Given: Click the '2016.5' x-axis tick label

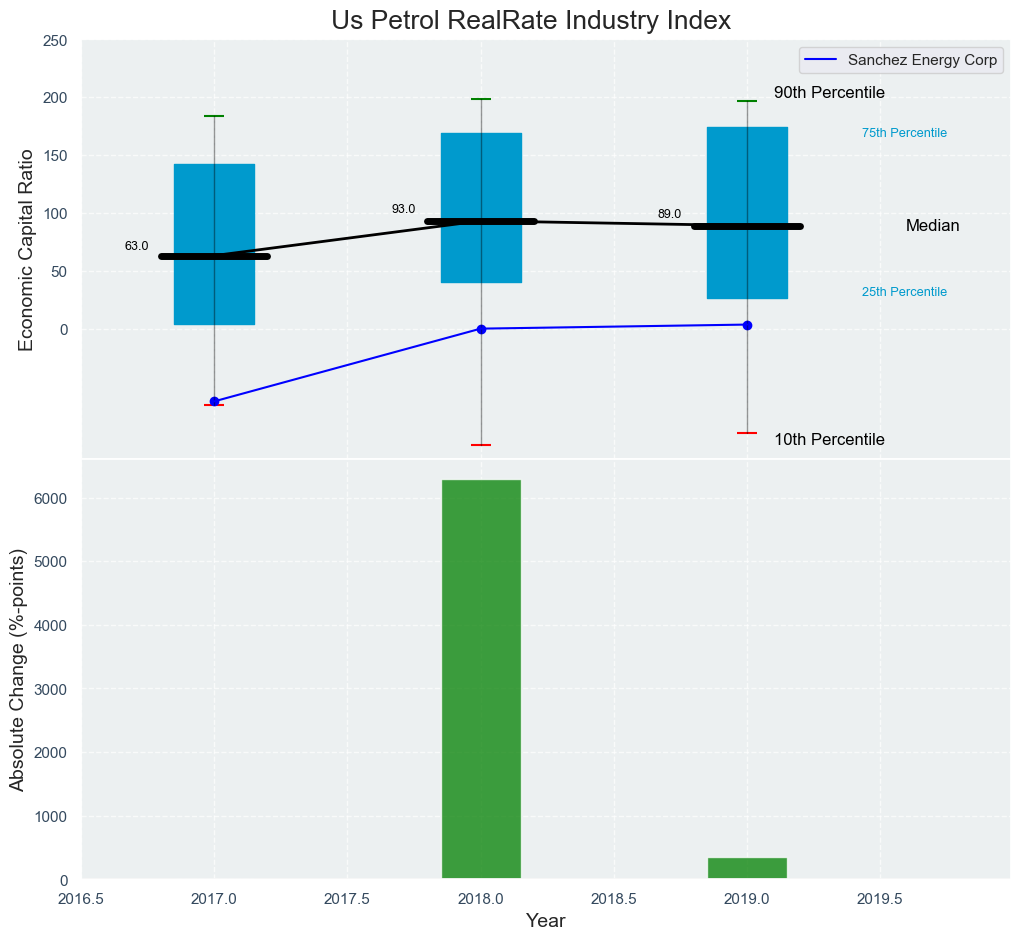Looking at the screenshot, I should (81, 899).
